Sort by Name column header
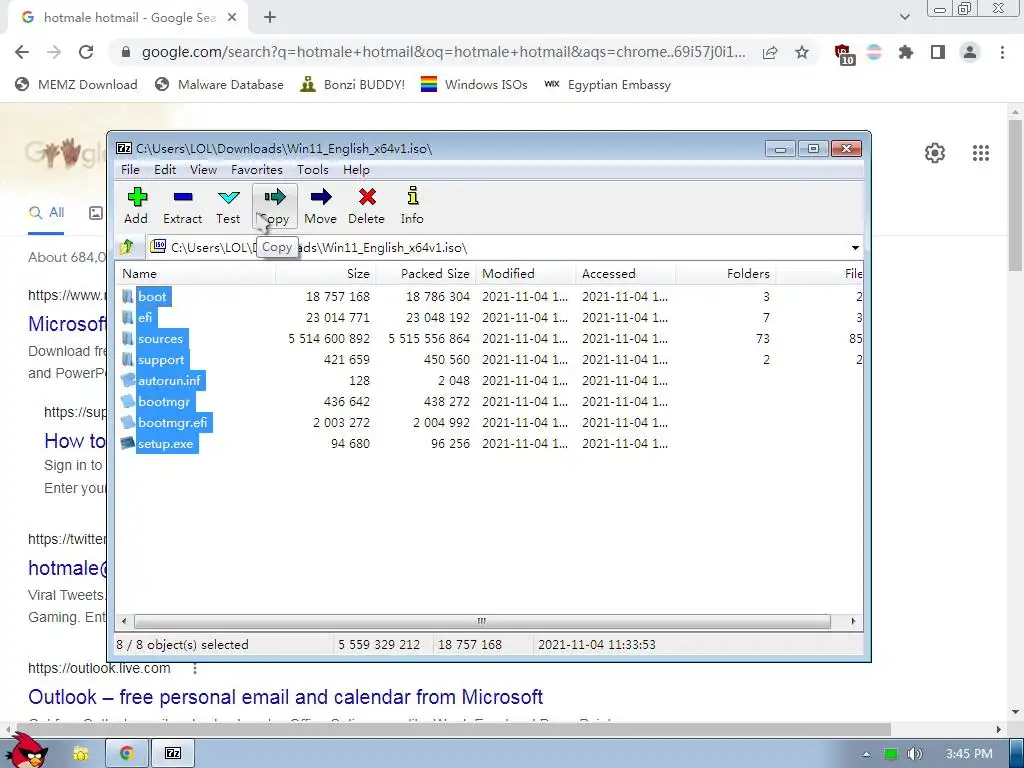 (195, 274)
